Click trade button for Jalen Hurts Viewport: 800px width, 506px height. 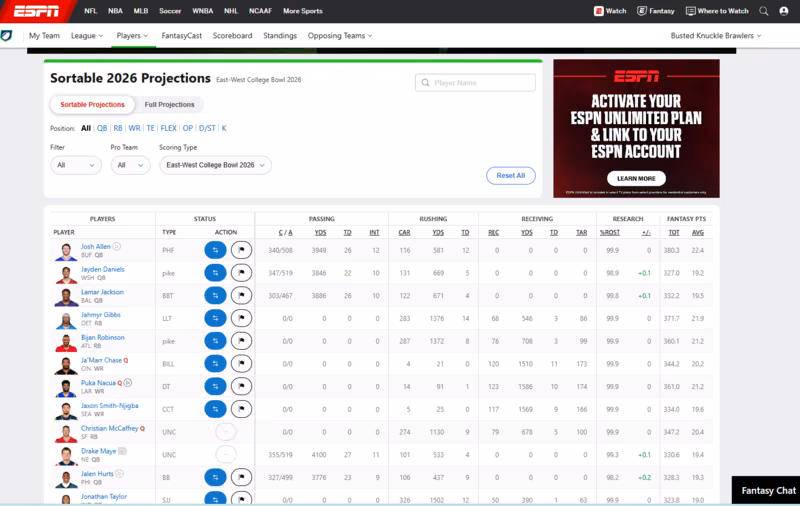(215, 477)
